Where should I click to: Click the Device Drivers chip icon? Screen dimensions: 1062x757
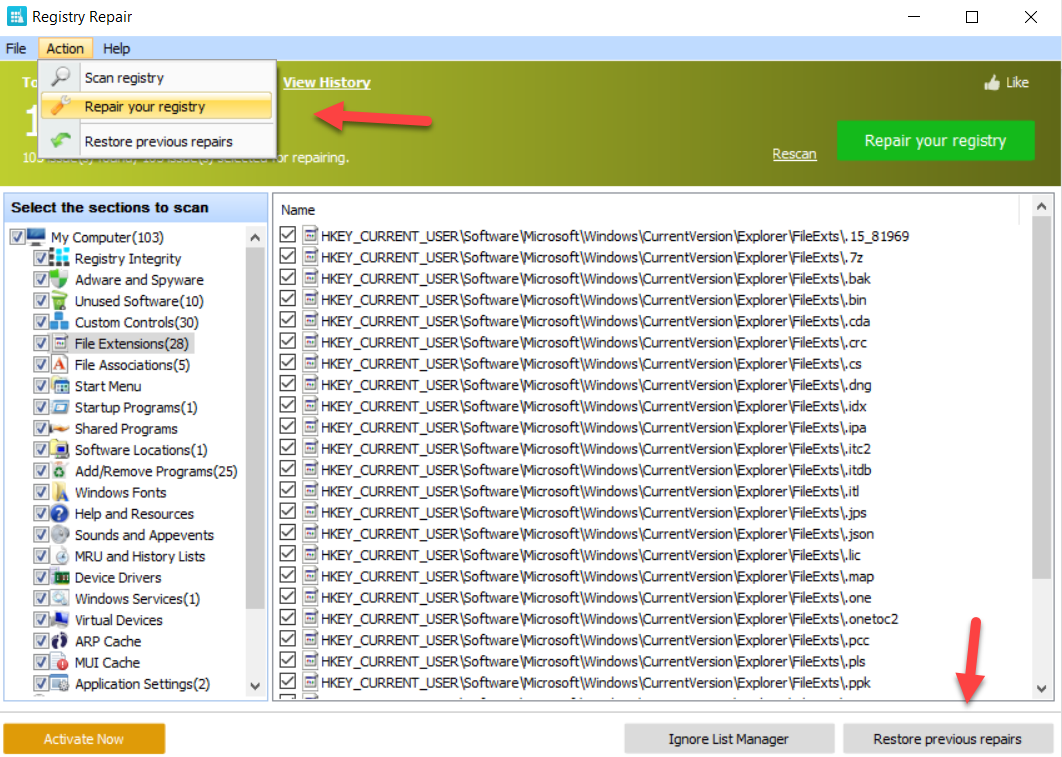(61, 578)
